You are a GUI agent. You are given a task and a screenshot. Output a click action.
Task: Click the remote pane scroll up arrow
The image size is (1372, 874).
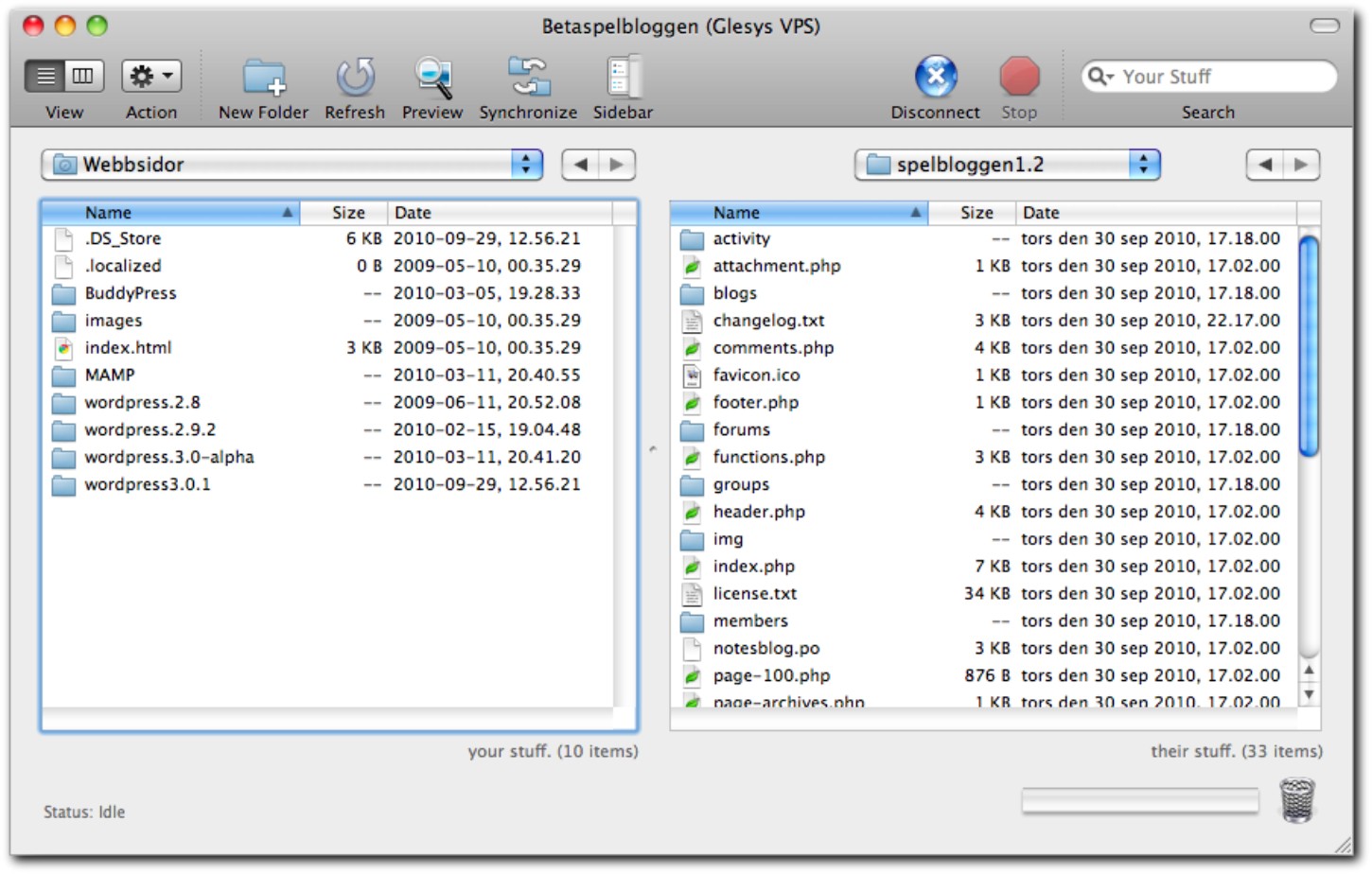tap(1309, 671)
